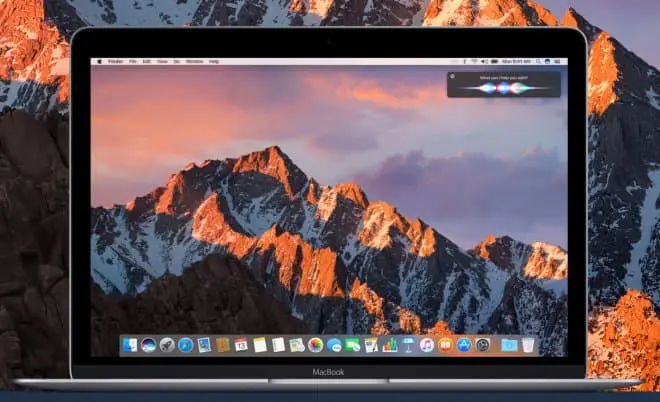Click the Siri waveform in panel

click(504, 88)
